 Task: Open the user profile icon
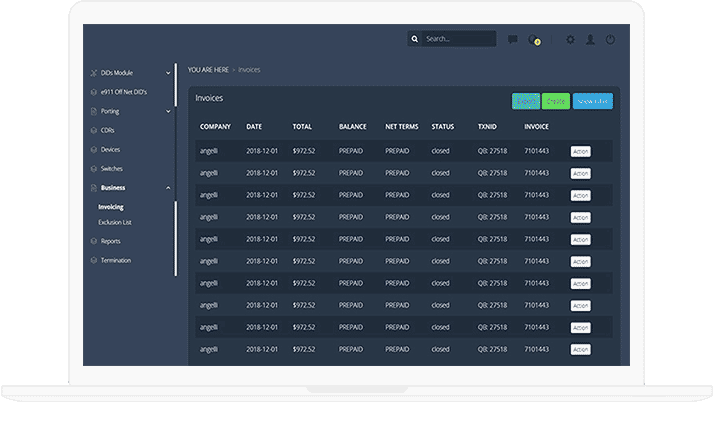click(x=590, y=40)
